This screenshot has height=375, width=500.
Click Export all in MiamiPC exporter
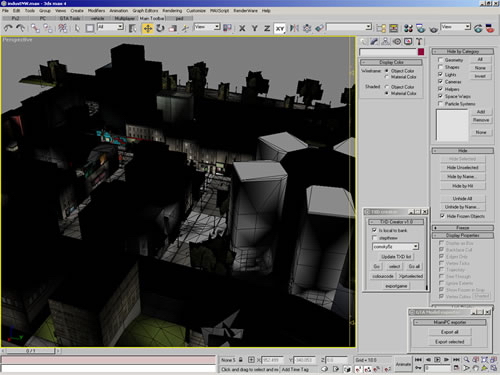coord(449,332)
